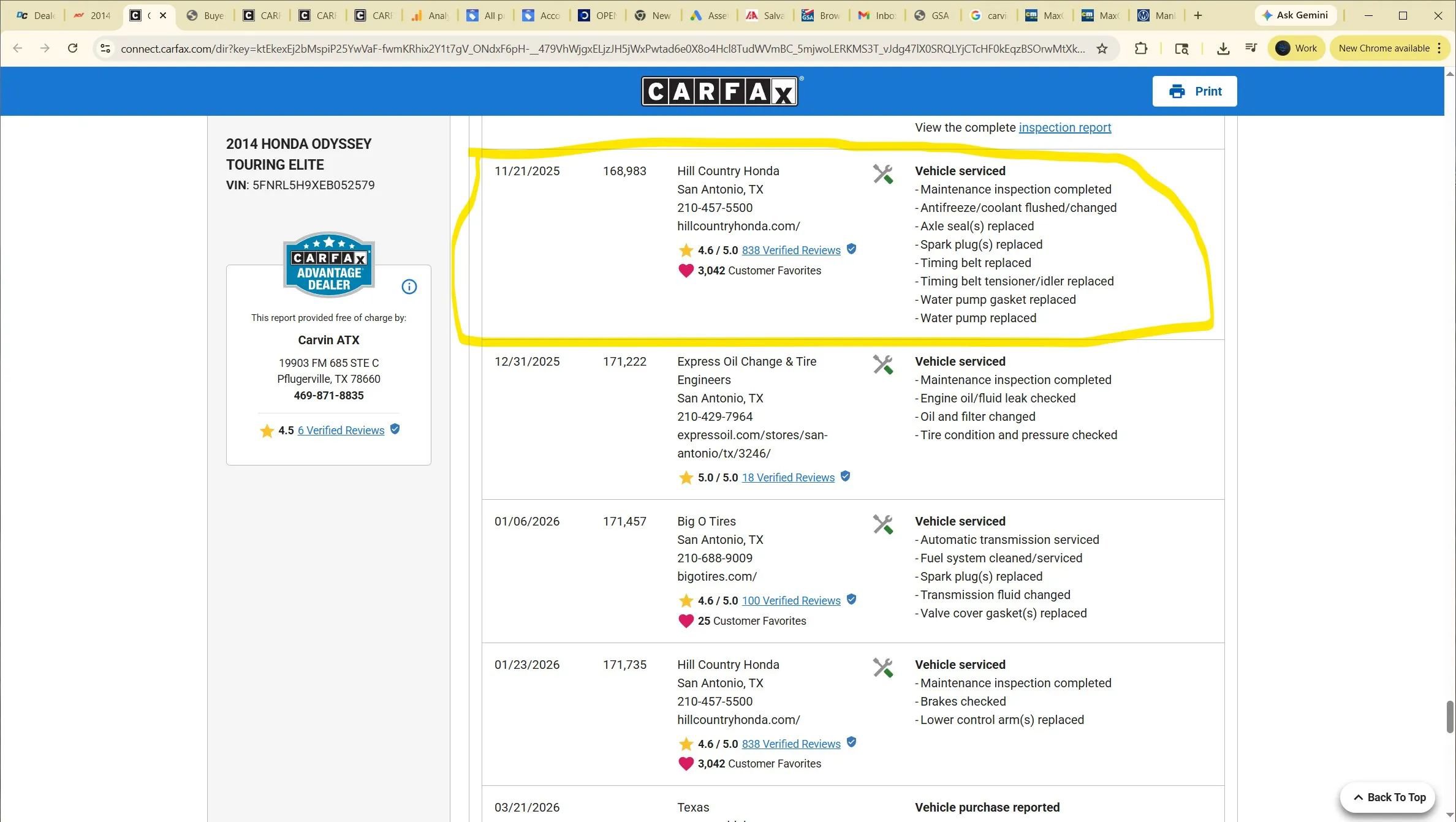The width and height of the screenshot is (1456, 822).
Task: Open the Chrome downloads icon
Action: coord(1223,48)
